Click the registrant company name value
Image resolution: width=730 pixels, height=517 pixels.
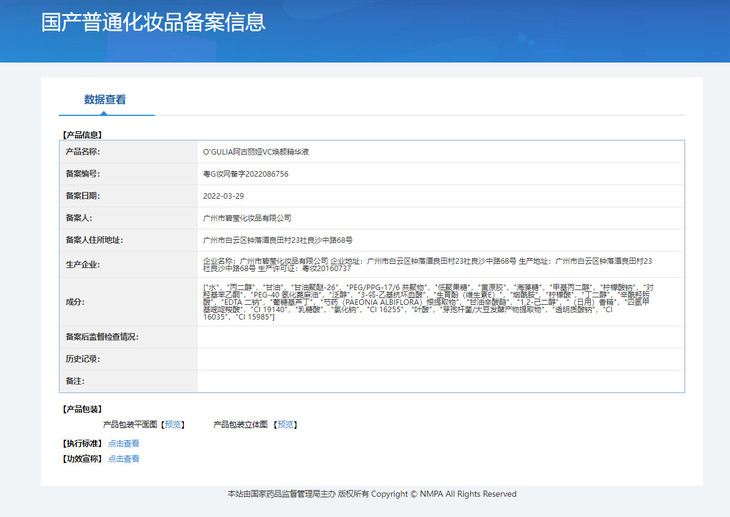coord(247,218)
